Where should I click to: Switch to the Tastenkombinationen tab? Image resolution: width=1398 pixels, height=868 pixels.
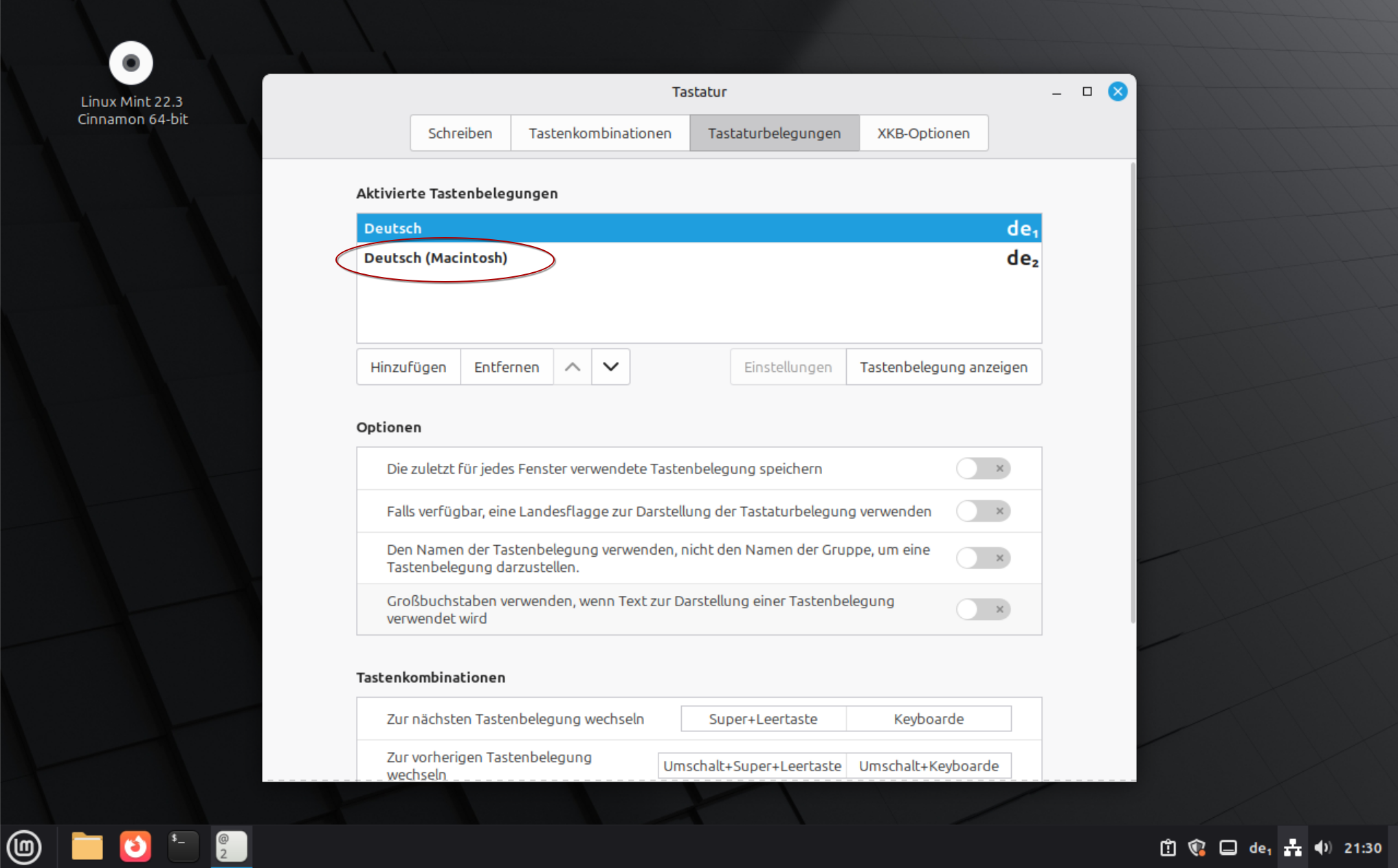599,133
